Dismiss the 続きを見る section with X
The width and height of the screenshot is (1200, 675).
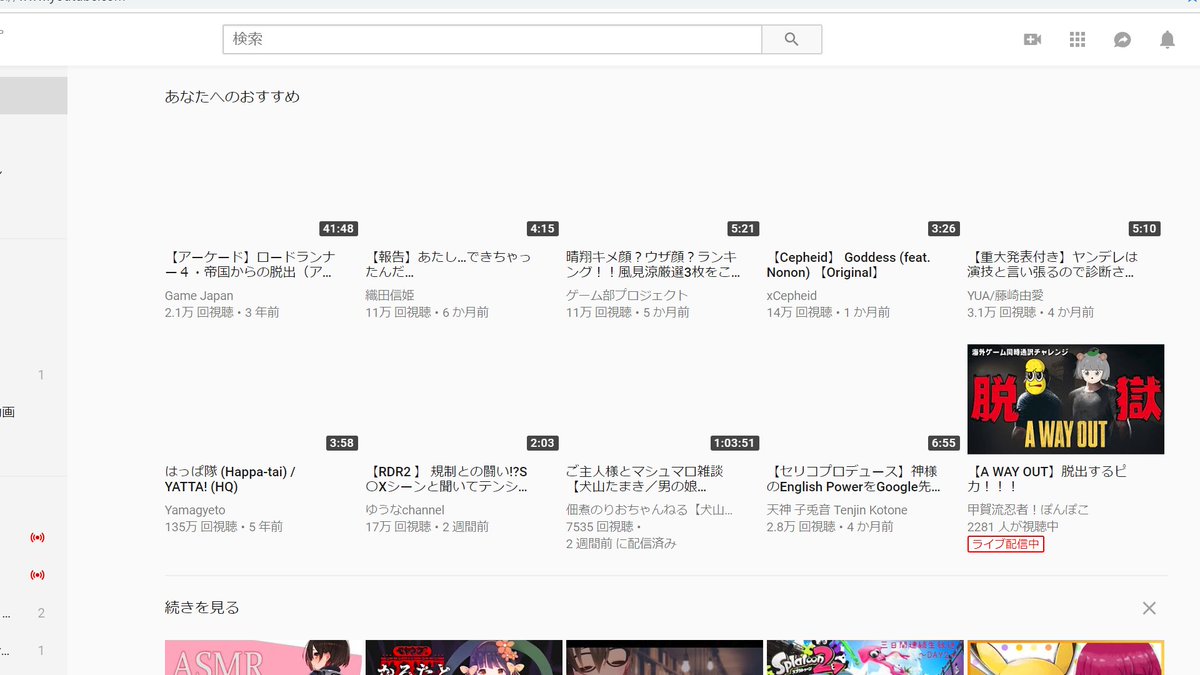[1149, 608]
